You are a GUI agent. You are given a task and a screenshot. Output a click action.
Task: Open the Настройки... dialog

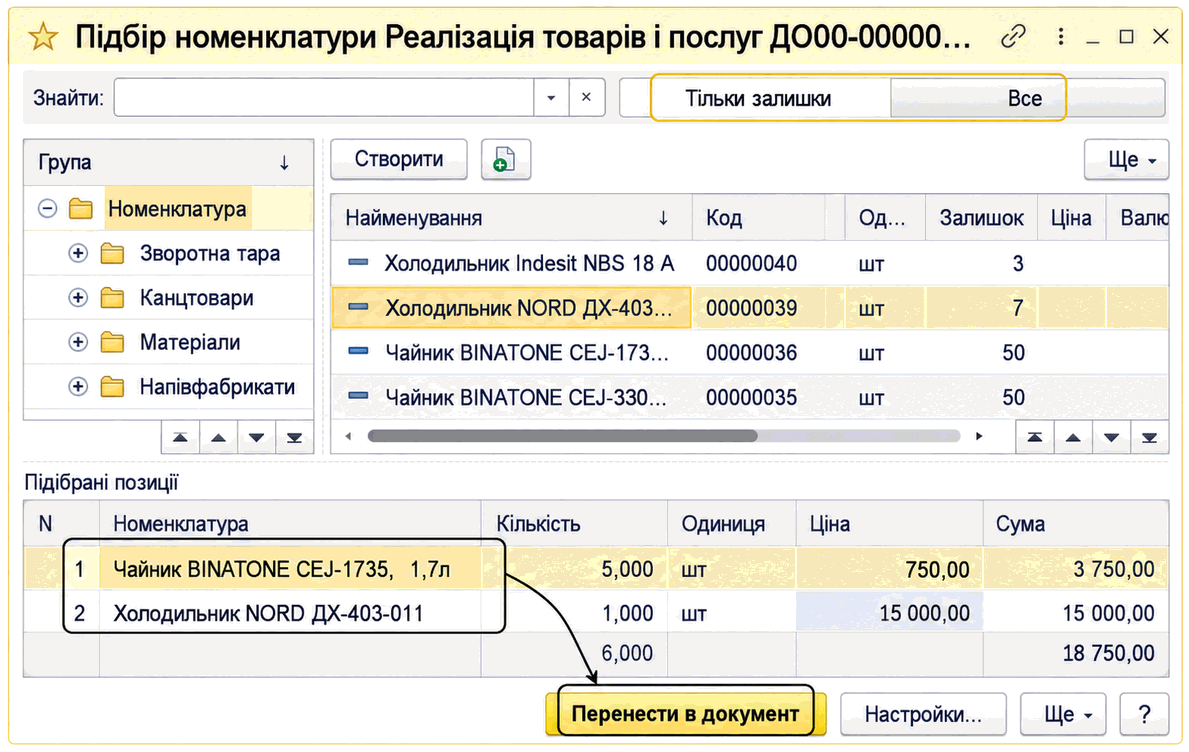tap(923, 714)
